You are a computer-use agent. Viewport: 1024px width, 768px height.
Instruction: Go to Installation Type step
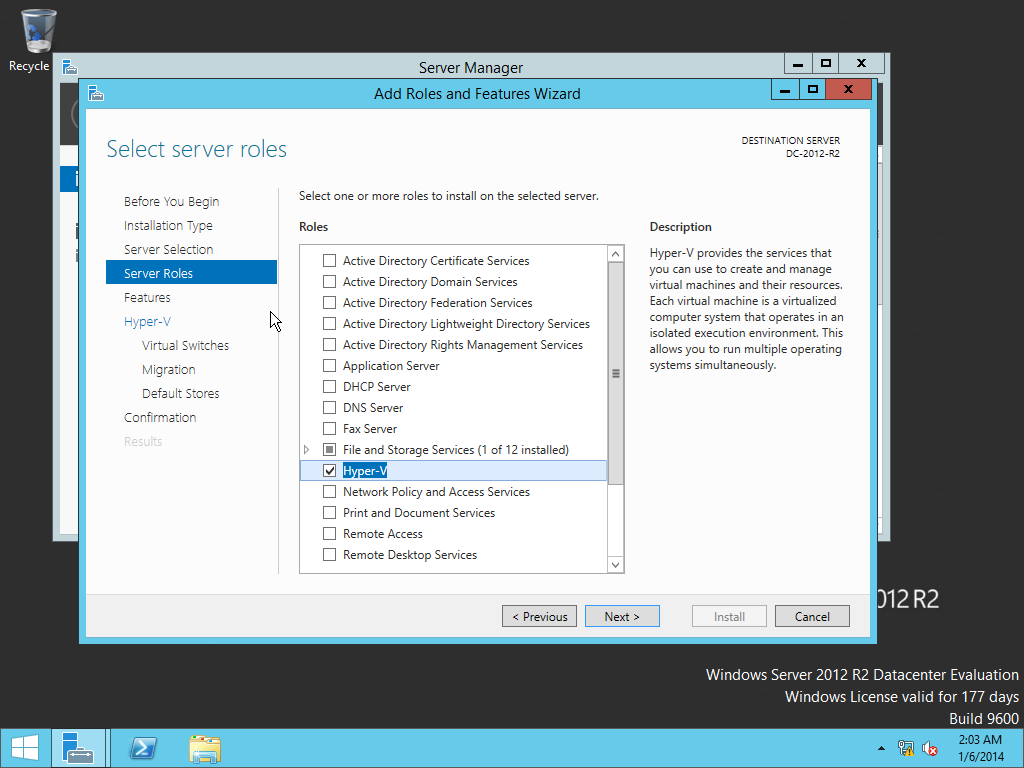pos(168,225)
